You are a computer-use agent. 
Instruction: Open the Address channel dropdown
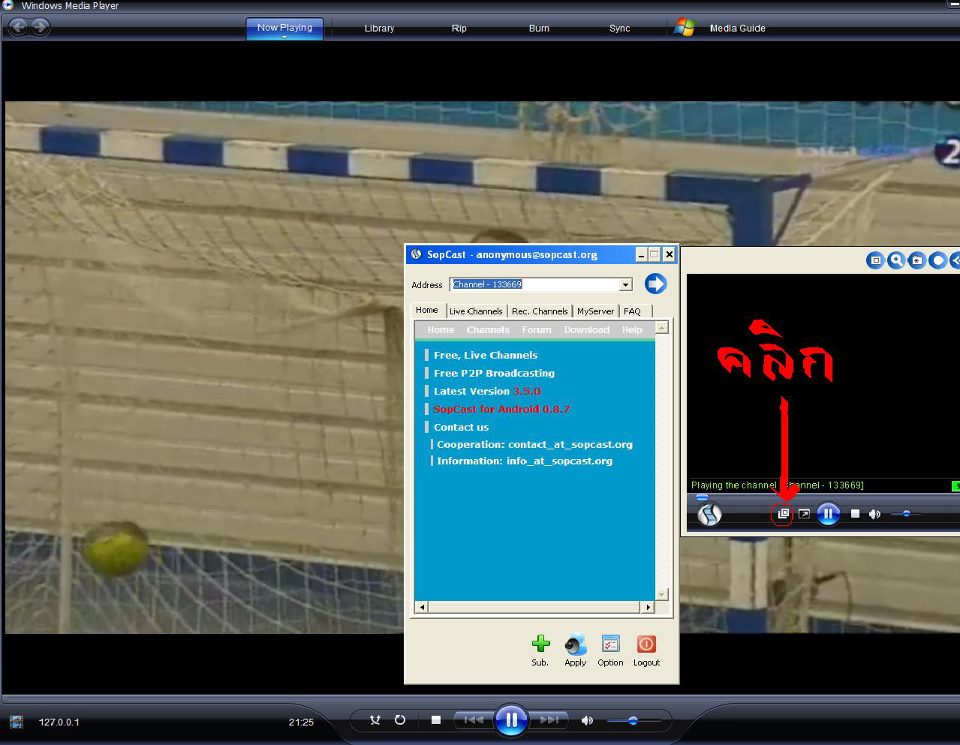click(x=624, y=285)
